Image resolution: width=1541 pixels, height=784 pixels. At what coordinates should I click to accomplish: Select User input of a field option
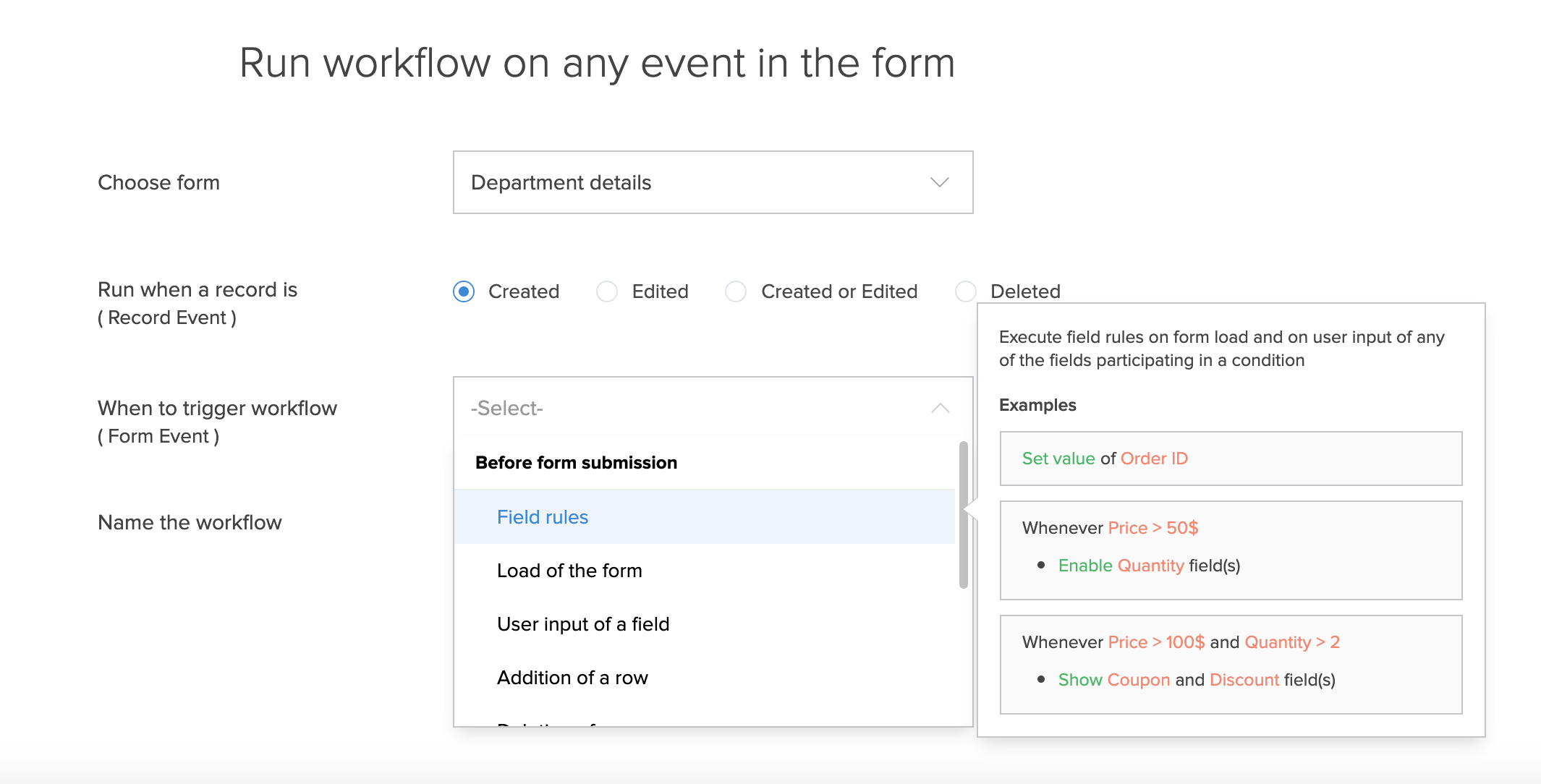tap(583, 624)
